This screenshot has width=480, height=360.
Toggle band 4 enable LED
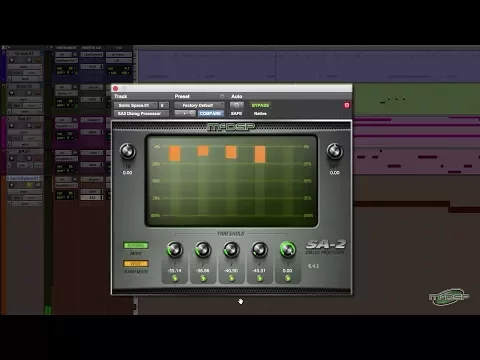pos(260,278)
